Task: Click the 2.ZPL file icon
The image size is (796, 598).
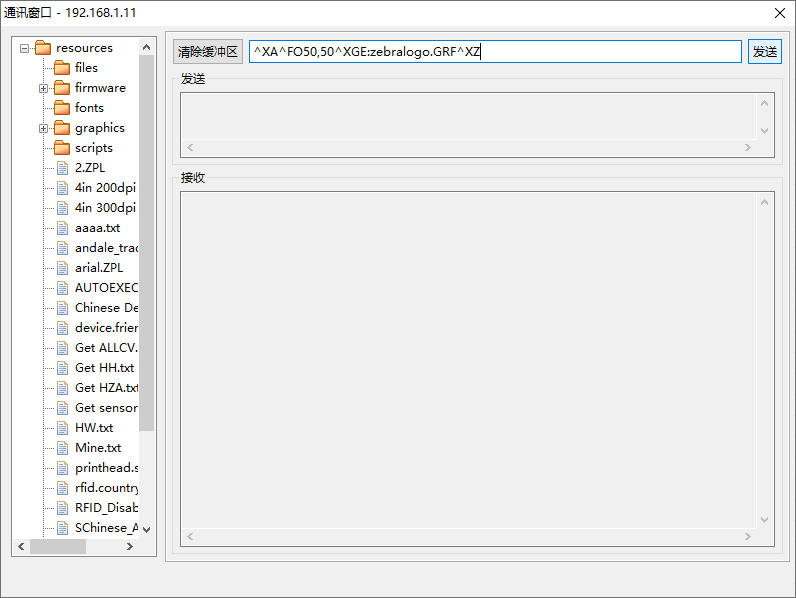Action: (62, 168)
